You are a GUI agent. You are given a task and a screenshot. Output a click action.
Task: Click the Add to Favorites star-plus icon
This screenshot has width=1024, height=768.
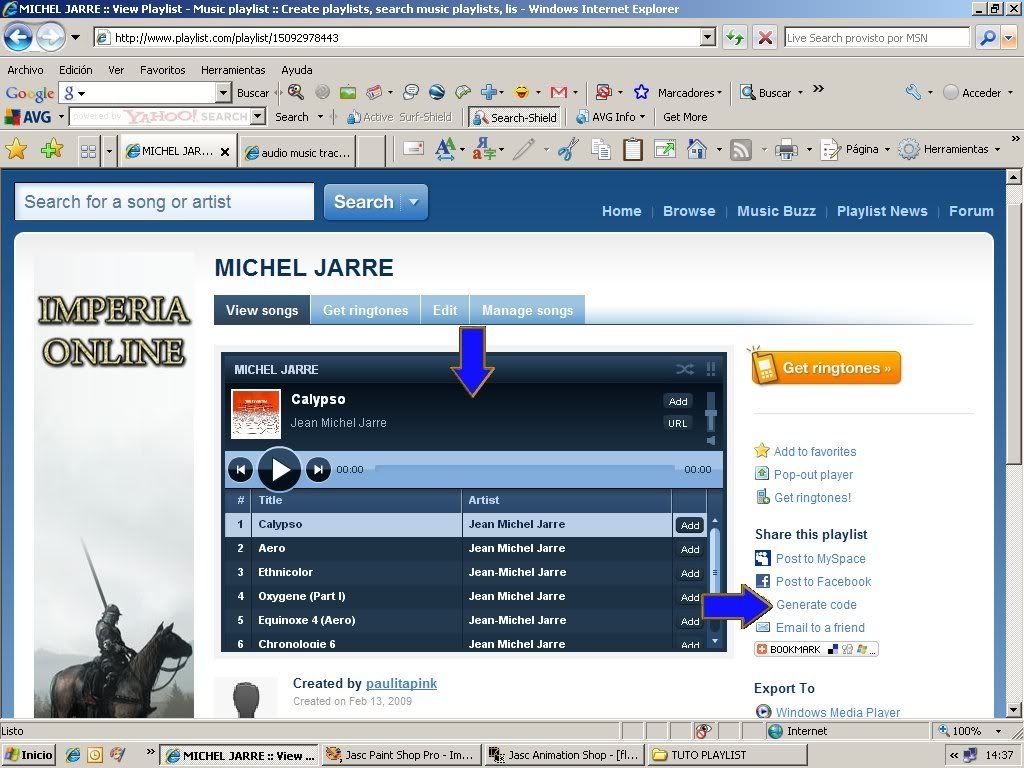click(52, 150)
